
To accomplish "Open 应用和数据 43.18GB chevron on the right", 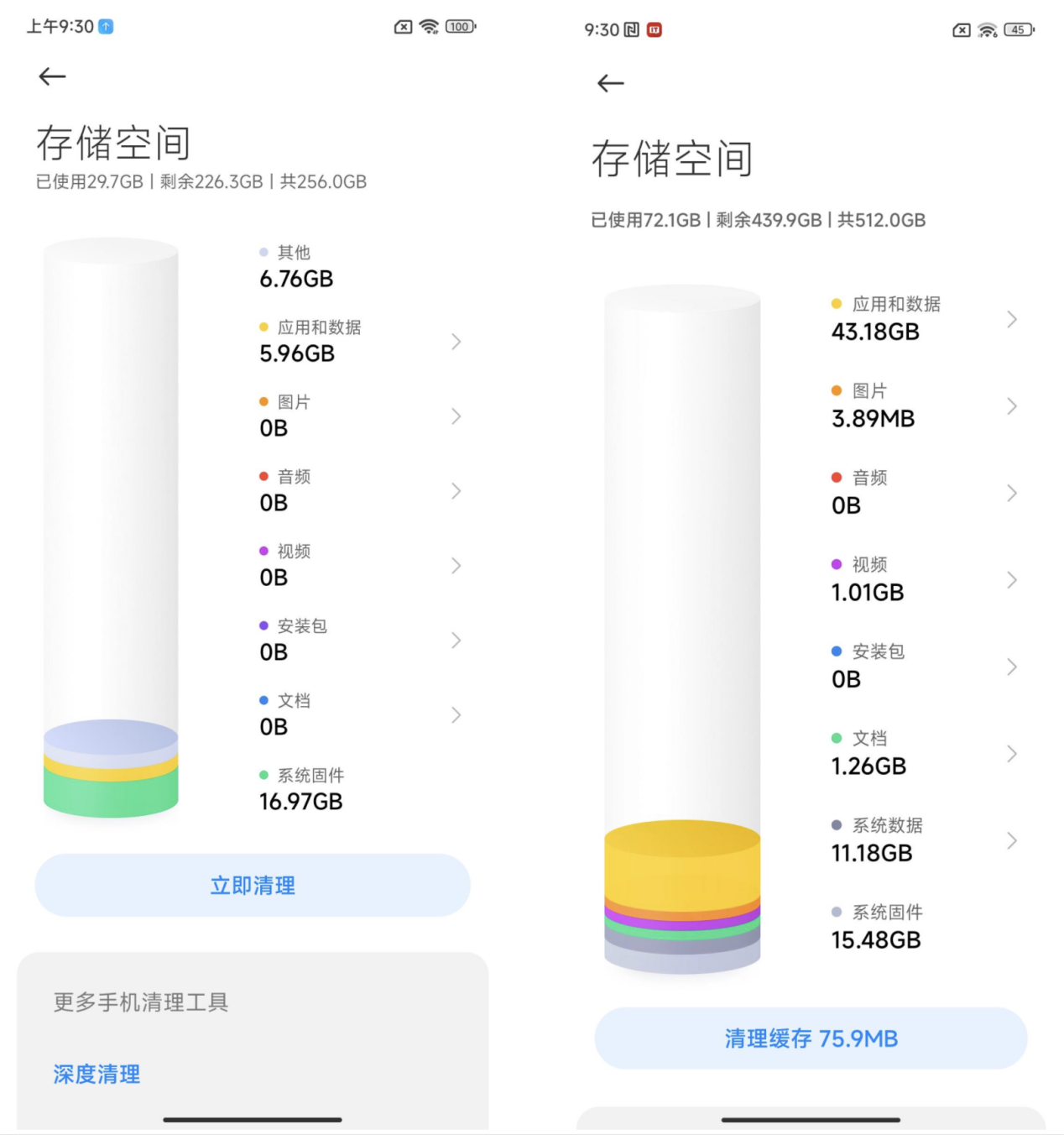I will pos(1012,319).
